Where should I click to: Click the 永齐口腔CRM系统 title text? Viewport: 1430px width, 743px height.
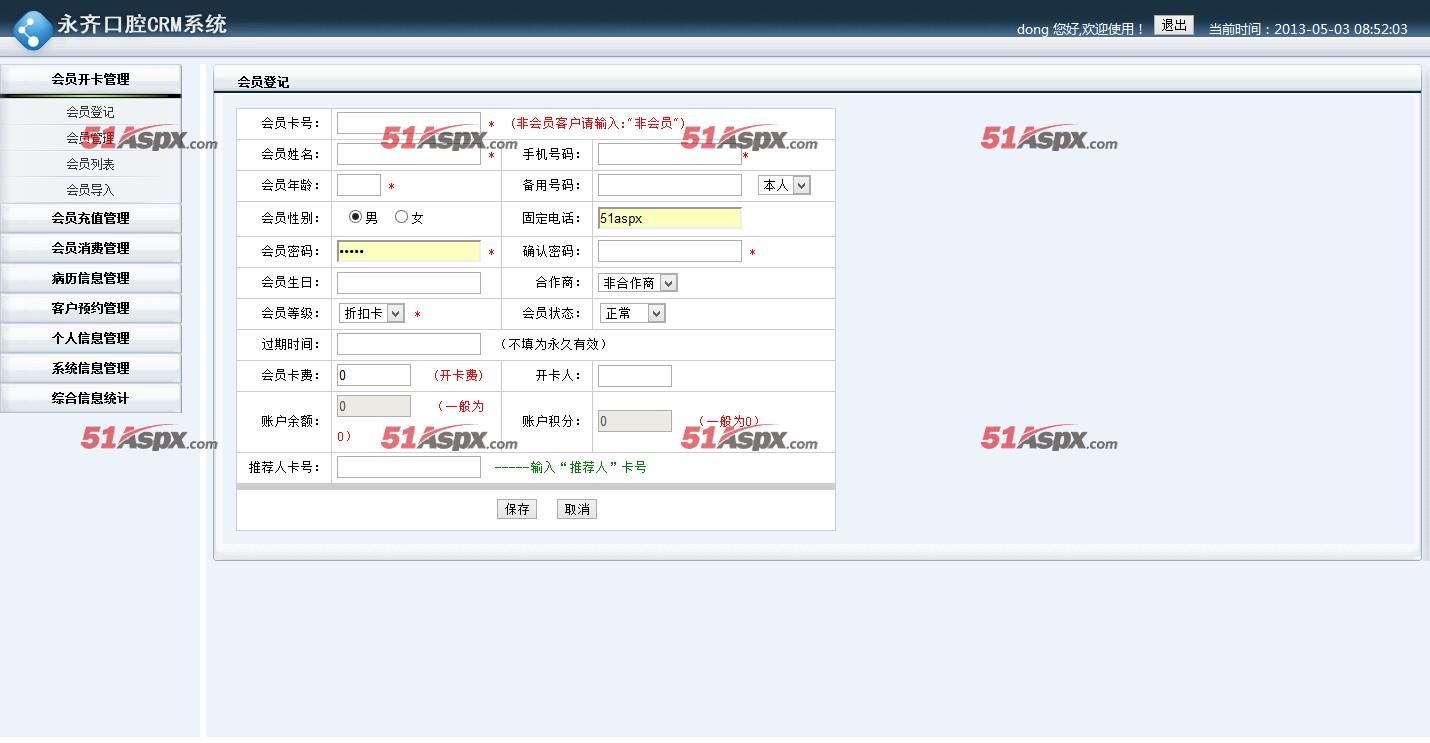click(142, 25)
